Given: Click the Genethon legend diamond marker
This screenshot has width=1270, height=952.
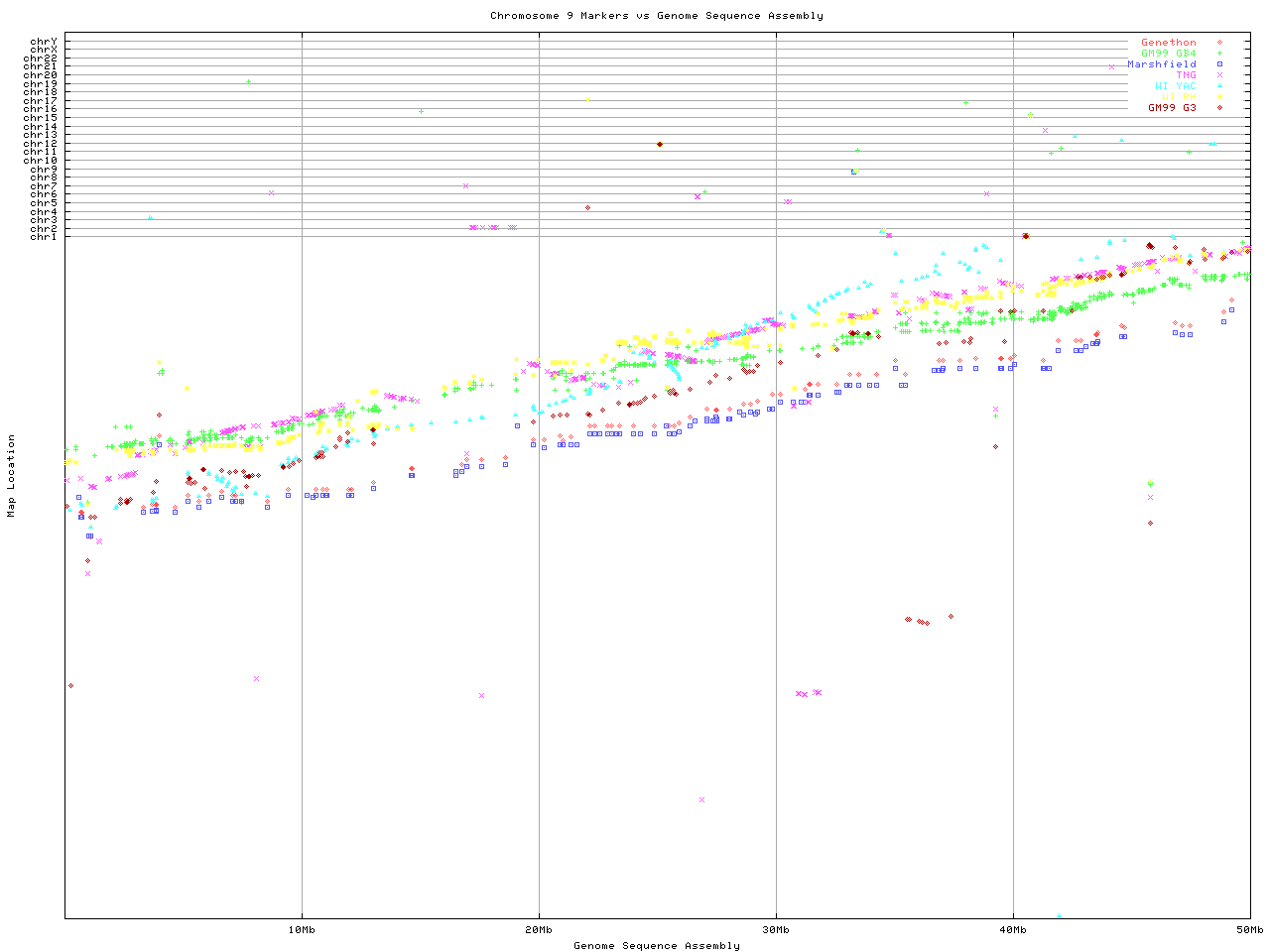Looking at the screenshot, I should (1219, 43).
